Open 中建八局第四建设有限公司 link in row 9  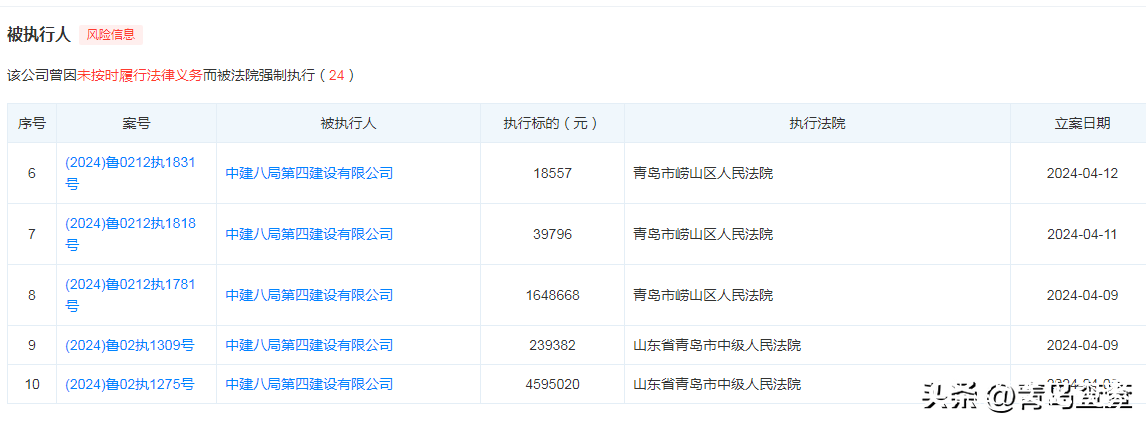[309, 345]
